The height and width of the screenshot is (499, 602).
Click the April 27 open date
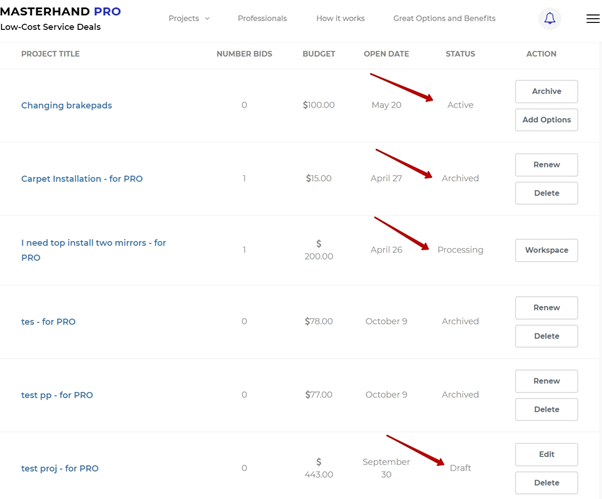point(386,178)
